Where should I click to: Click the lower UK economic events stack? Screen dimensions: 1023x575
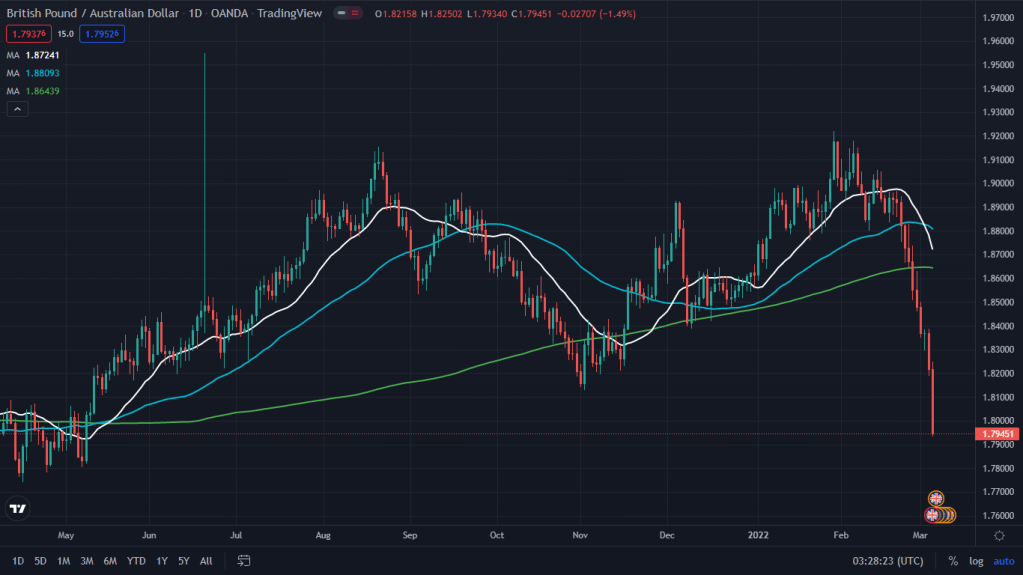(940, 516)
